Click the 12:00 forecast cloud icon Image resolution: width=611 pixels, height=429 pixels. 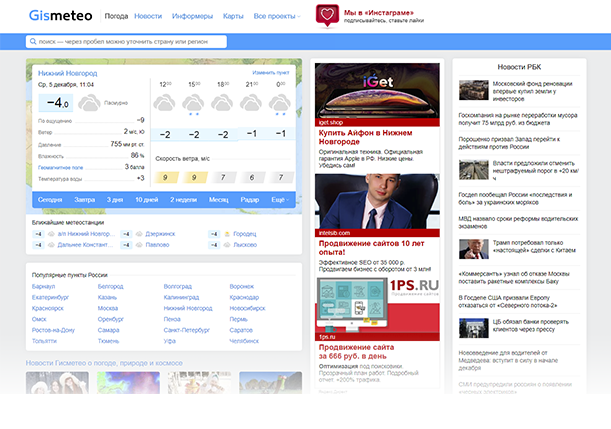pos(166,102)
